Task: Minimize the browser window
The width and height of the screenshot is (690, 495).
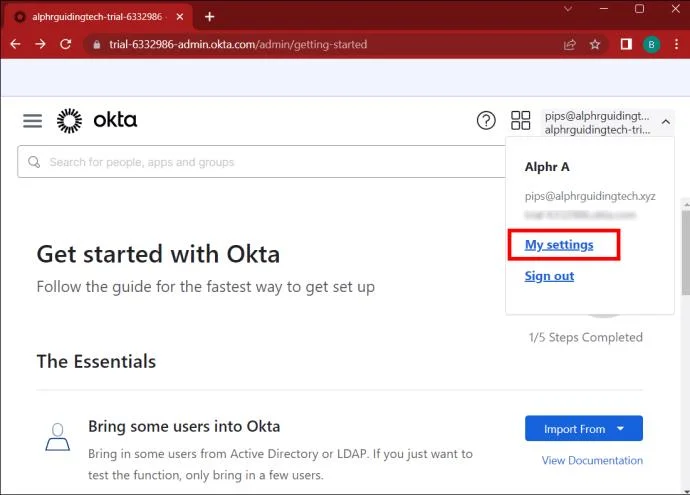Action: coord(604,8)
